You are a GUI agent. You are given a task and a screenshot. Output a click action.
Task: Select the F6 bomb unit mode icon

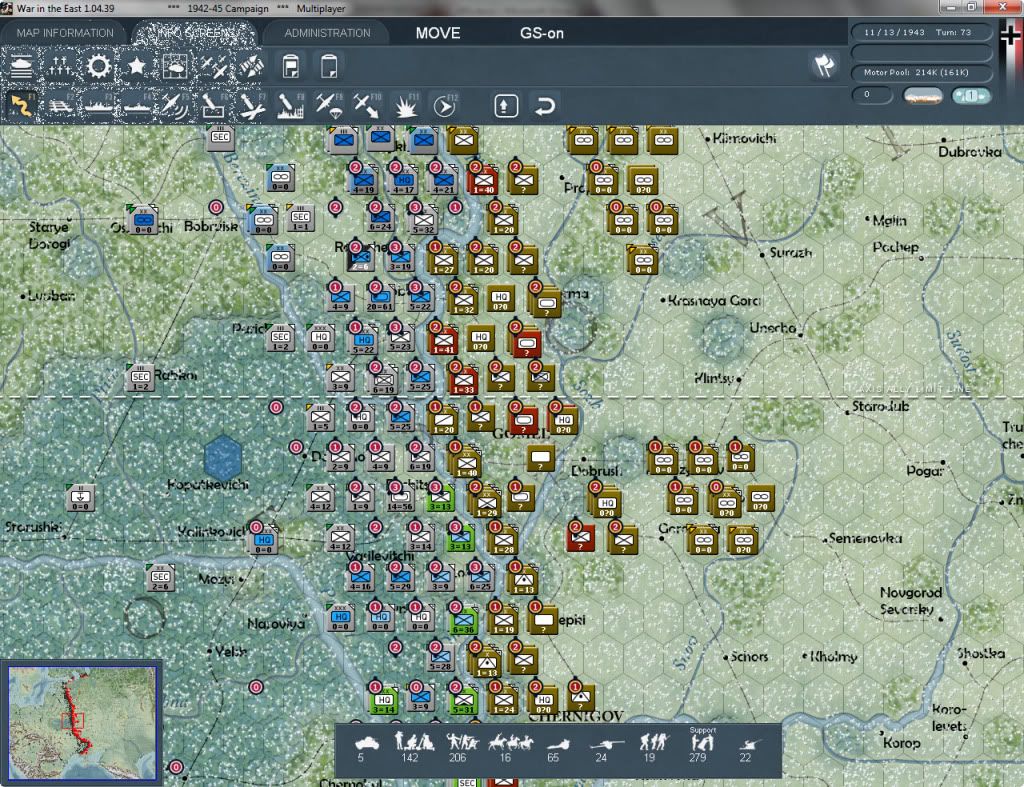[214, 105]
